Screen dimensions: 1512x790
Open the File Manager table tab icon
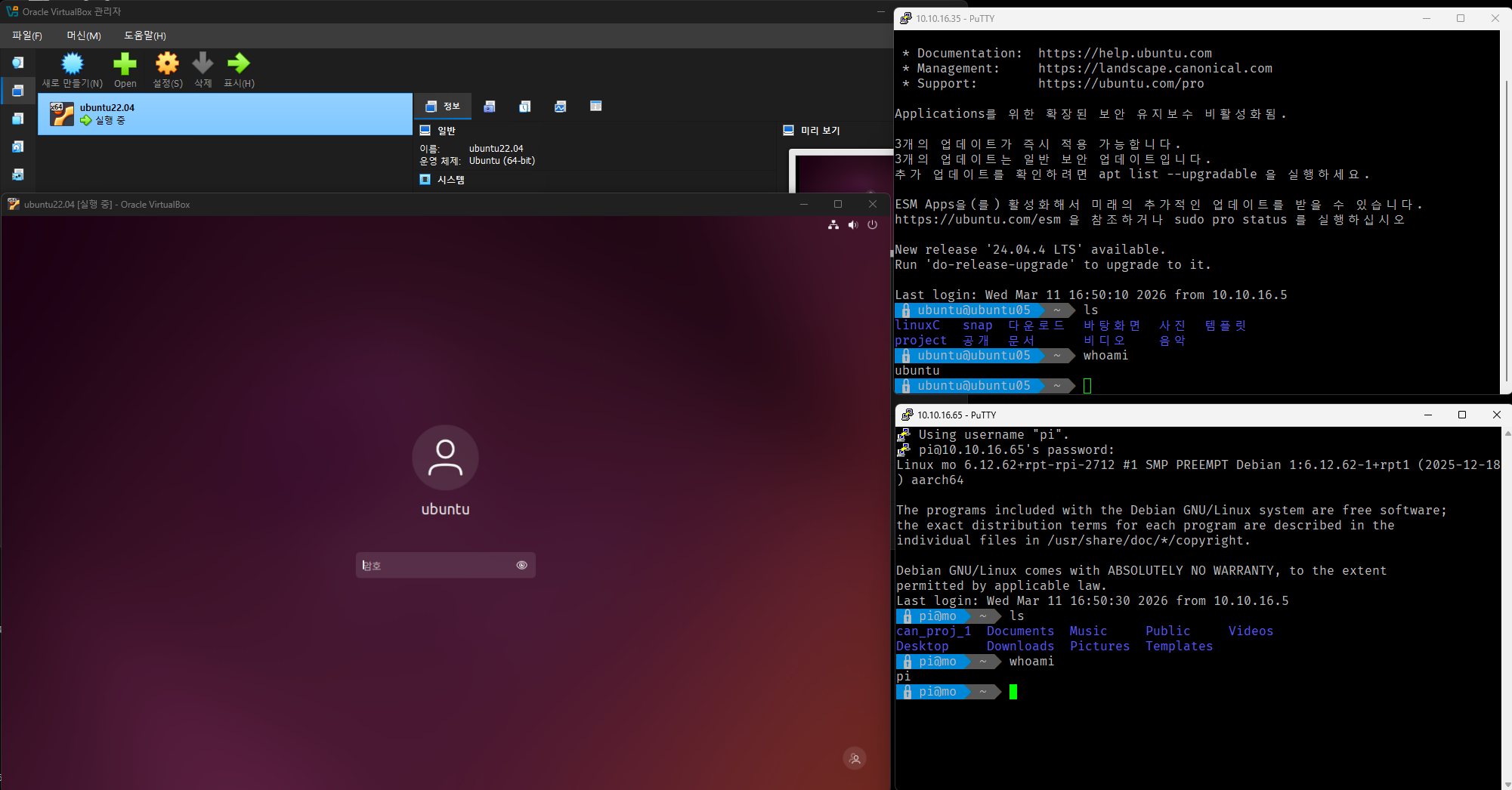[x=595, y=106]
